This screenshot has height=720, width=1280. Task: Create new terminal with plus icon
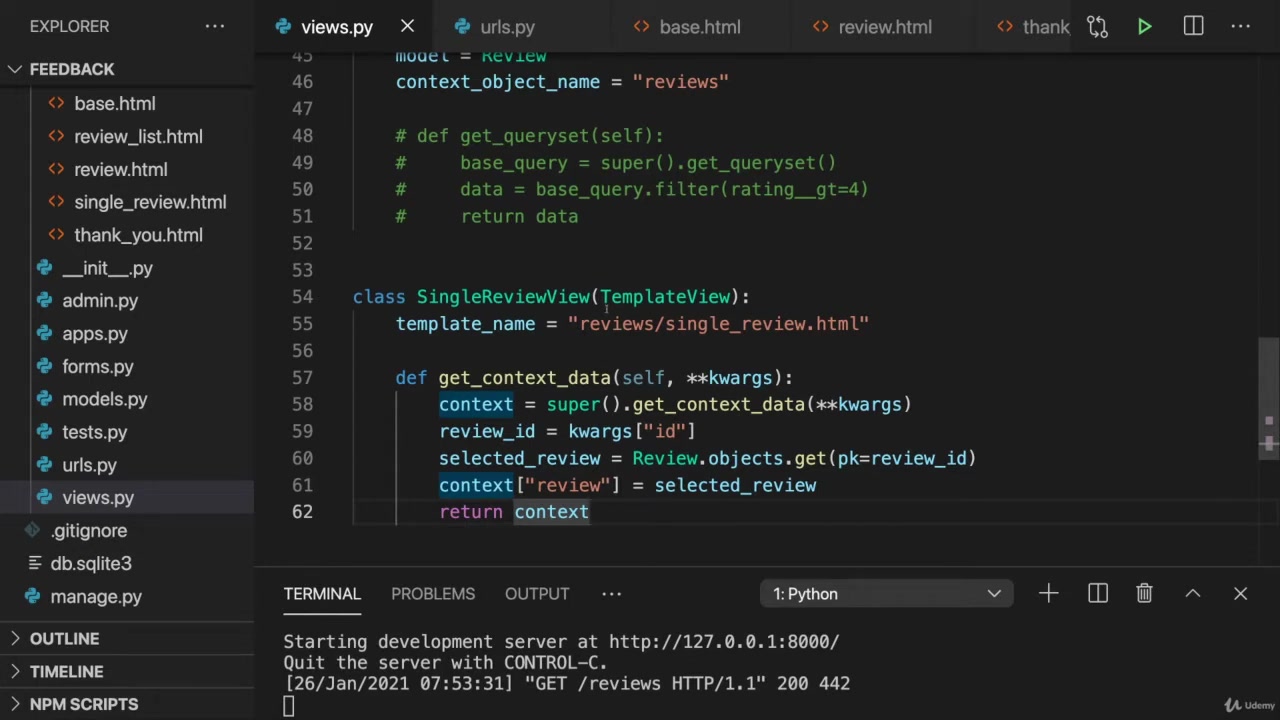click(1048, 594)
